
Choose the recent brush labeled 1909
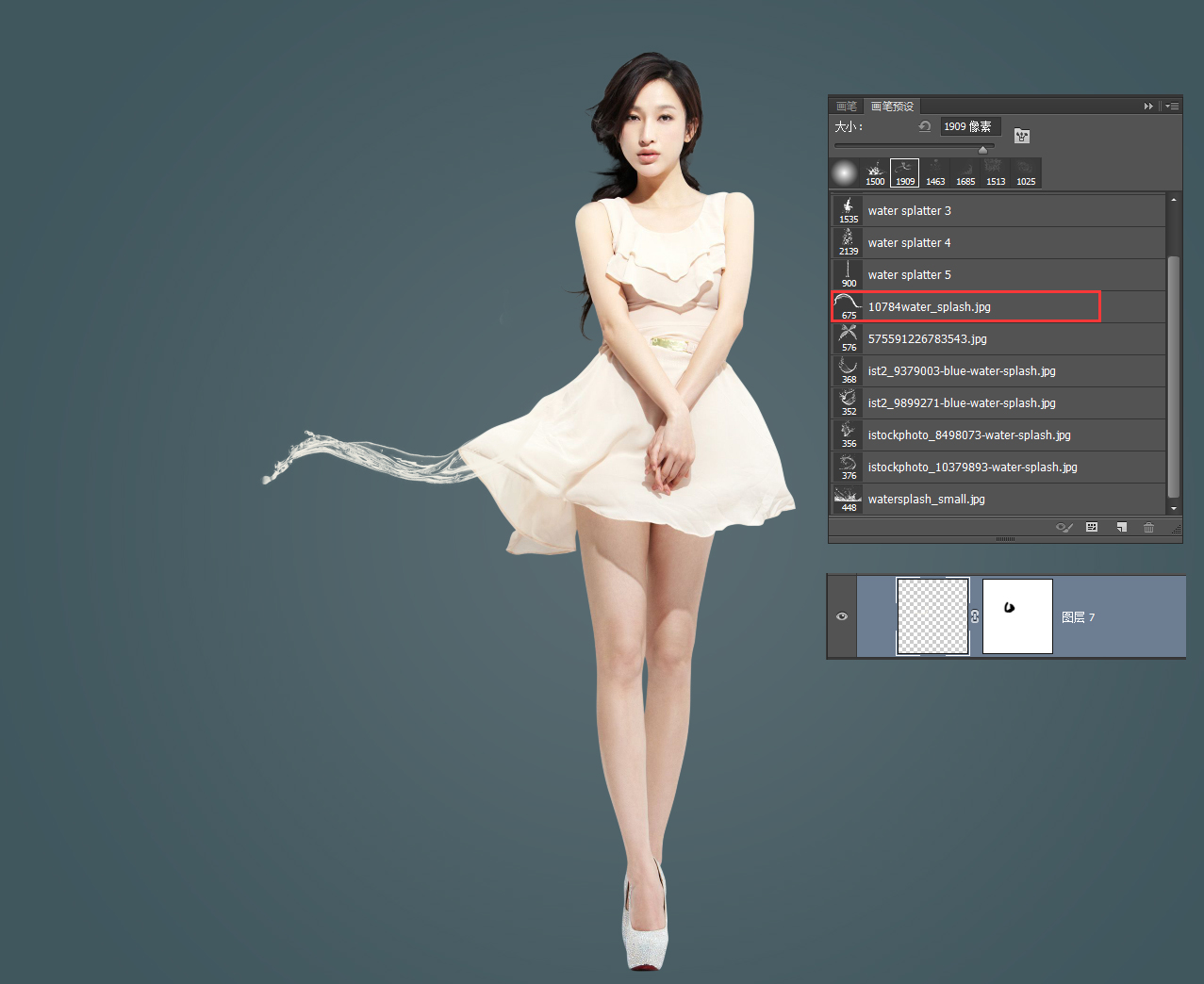[x=905, y=173]
